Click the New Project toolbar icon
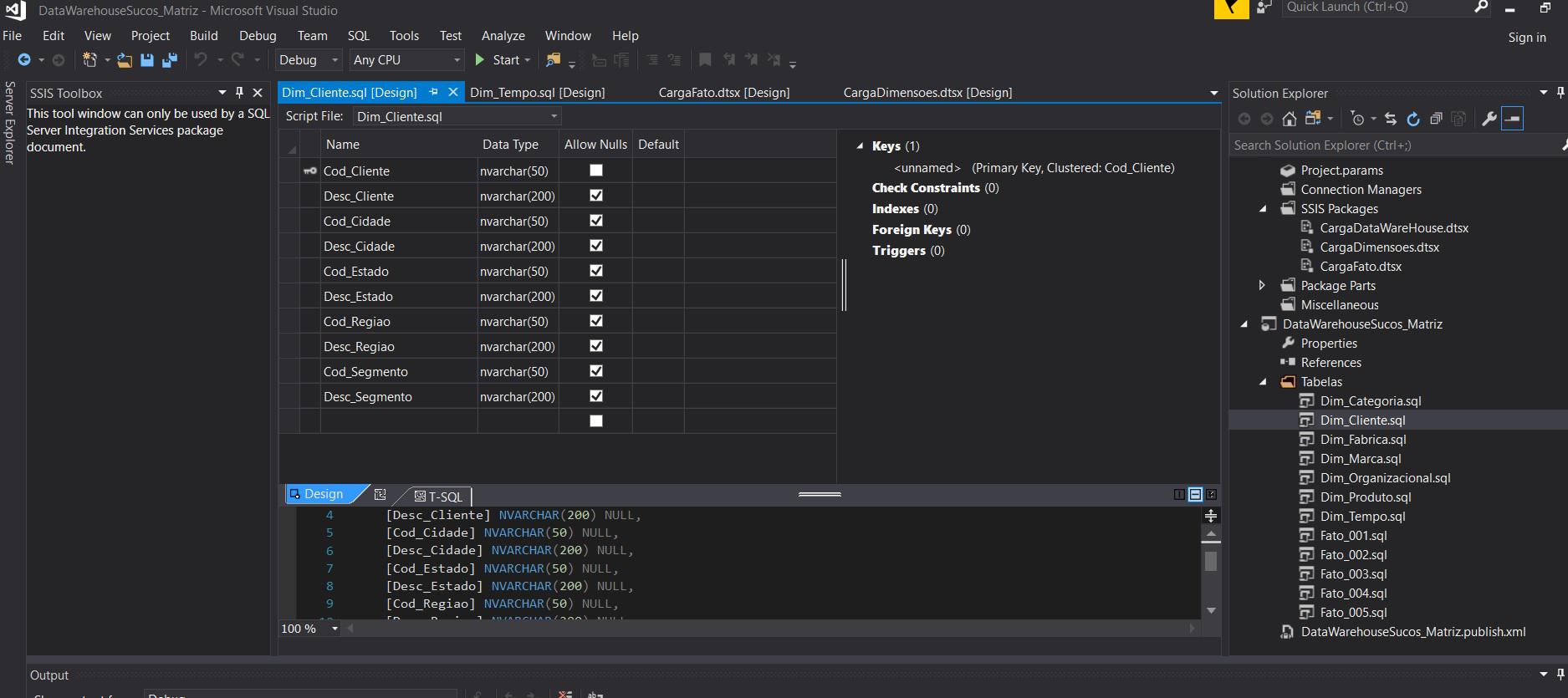The image size is (1568, 698). pos(89,60)
